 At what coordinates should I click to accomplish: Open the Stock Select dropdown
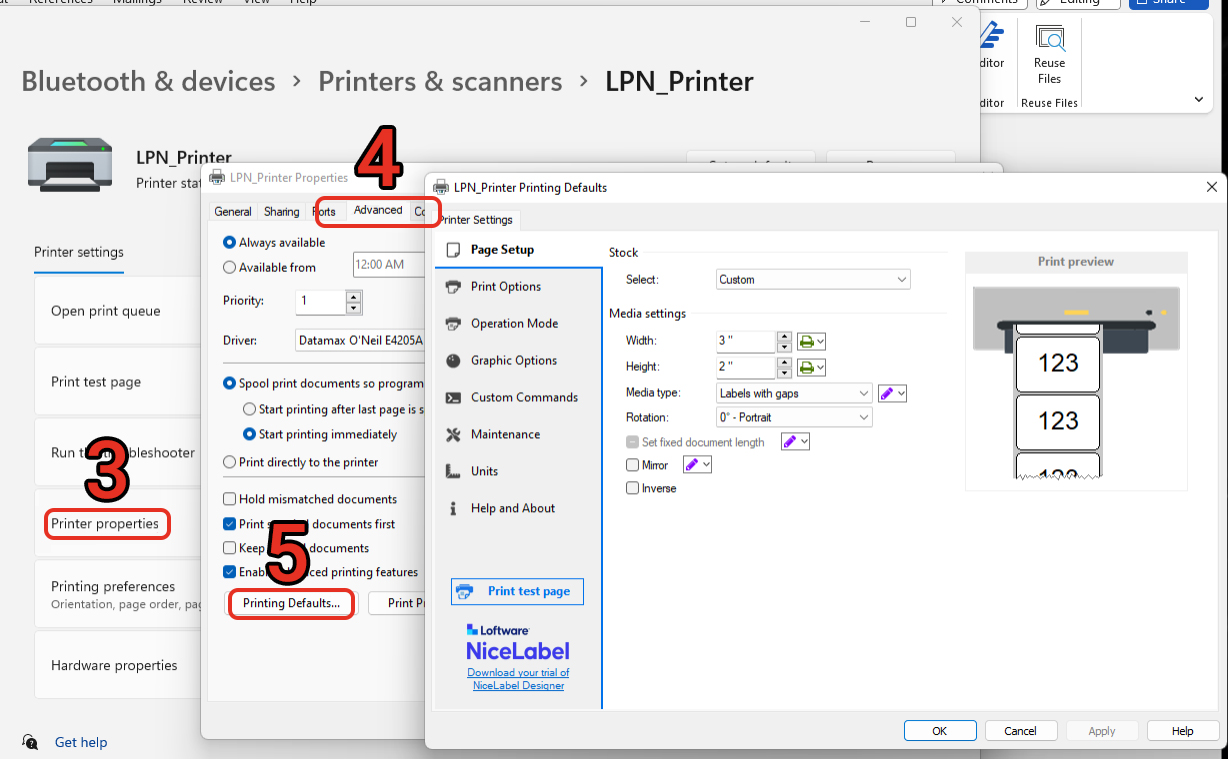point(812,279)
